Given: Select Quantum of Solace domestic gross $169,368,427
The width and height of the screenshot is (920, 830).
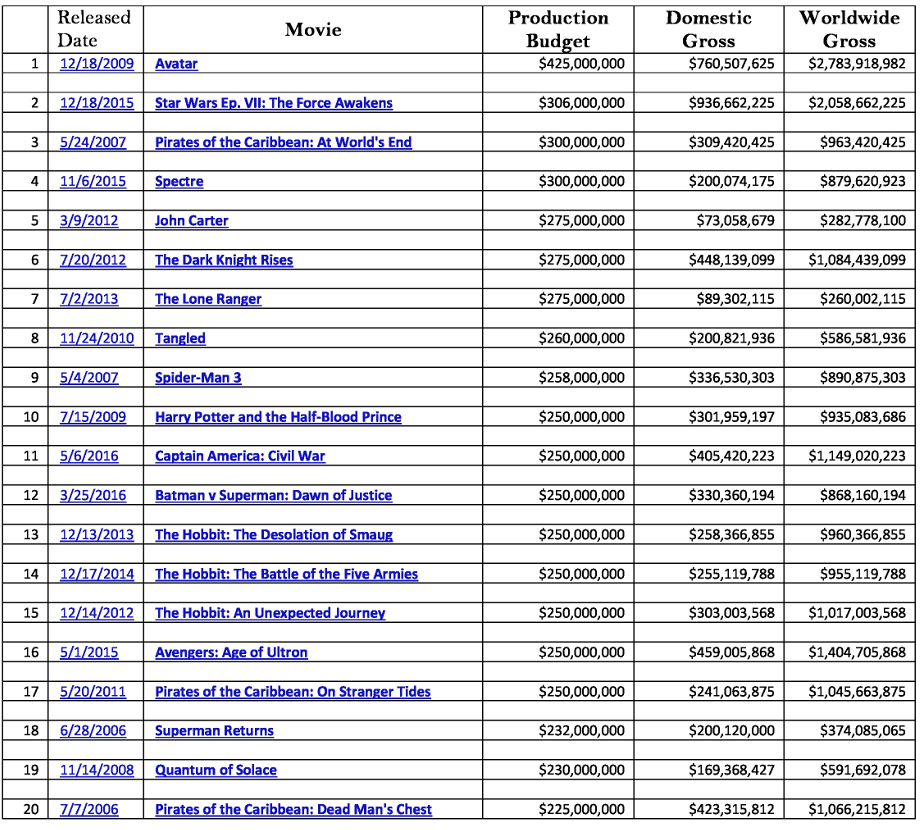Looking at the screenshot, I should [x=731, y=770].
